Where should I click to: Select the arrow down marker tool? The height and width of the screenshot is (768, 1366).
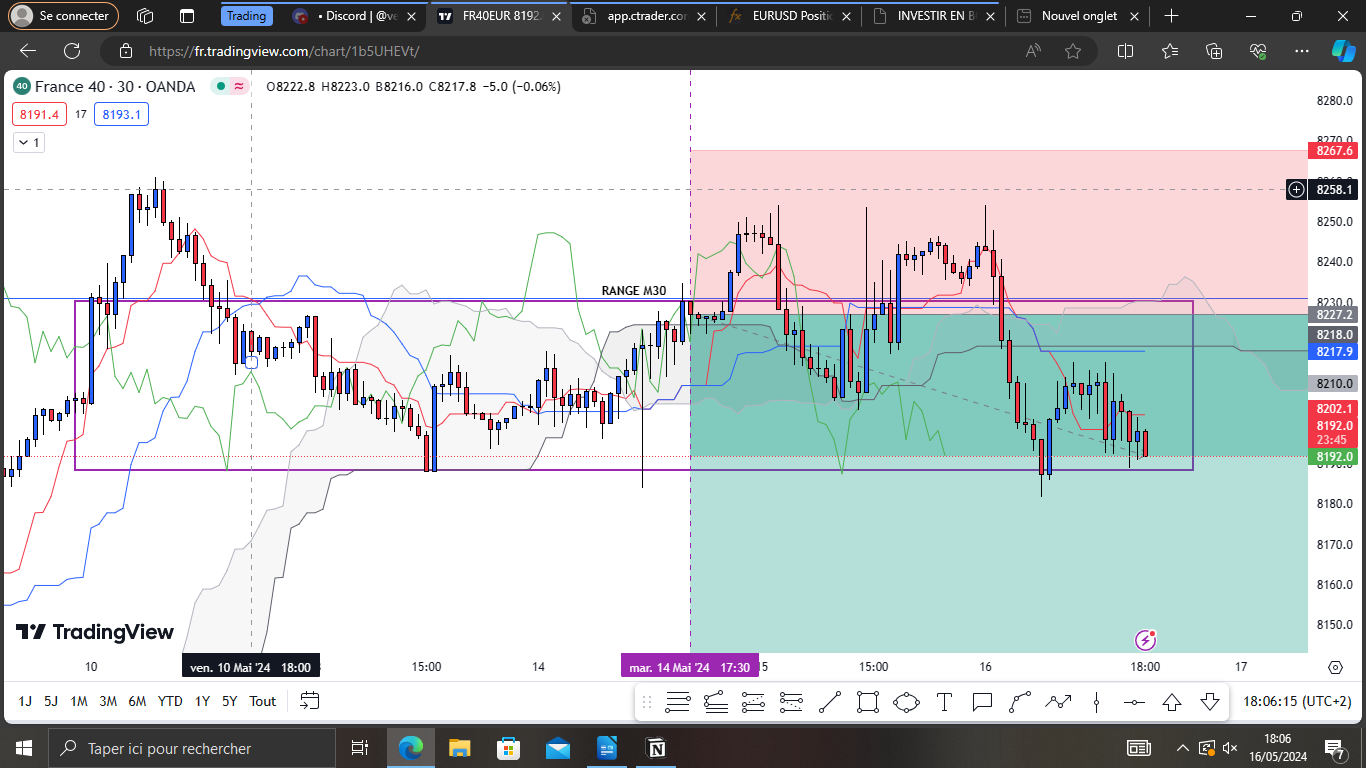coord(1210,702)
